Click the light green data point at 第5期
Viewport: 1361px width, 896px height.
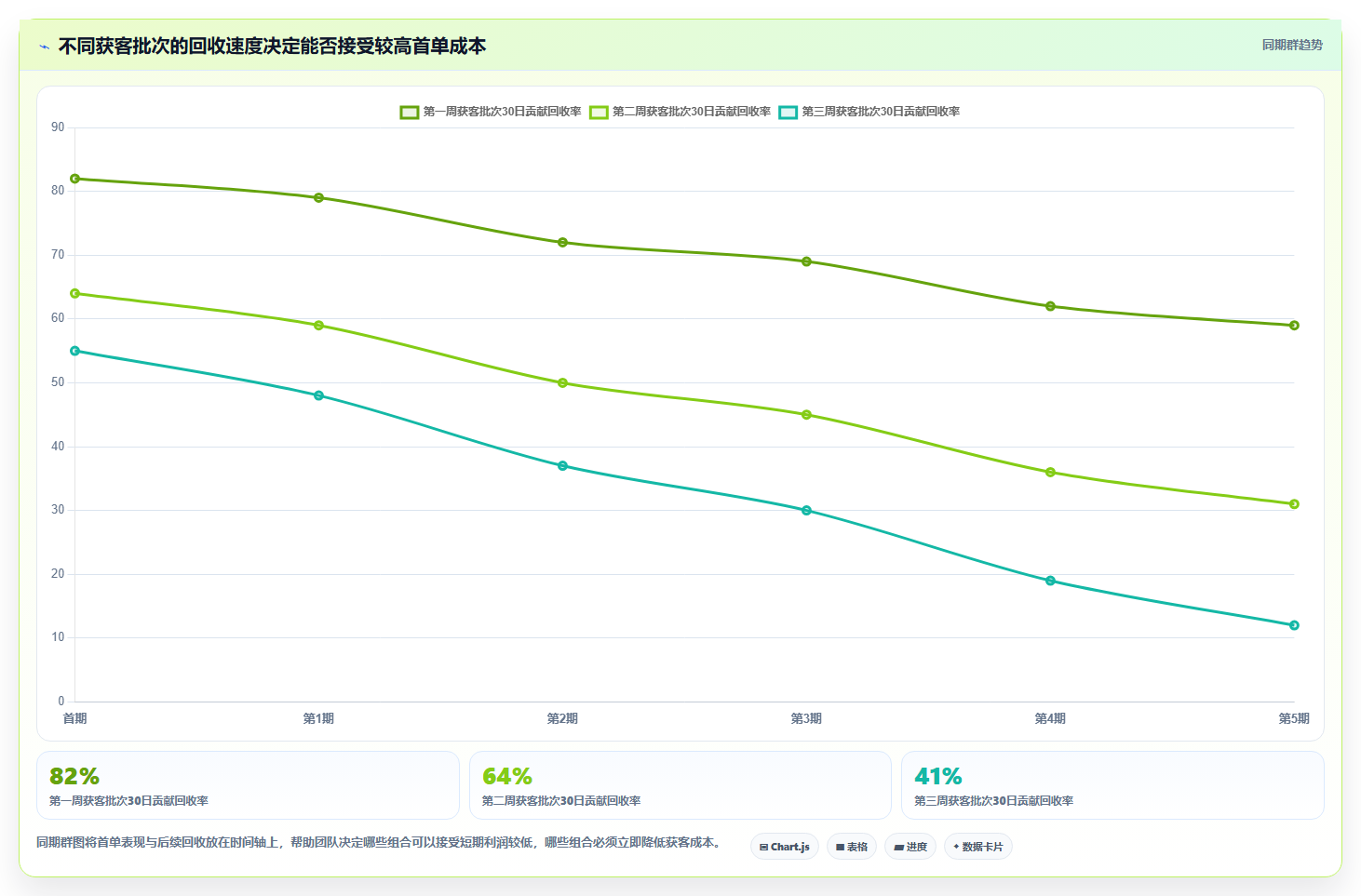tap(1294, 503)
